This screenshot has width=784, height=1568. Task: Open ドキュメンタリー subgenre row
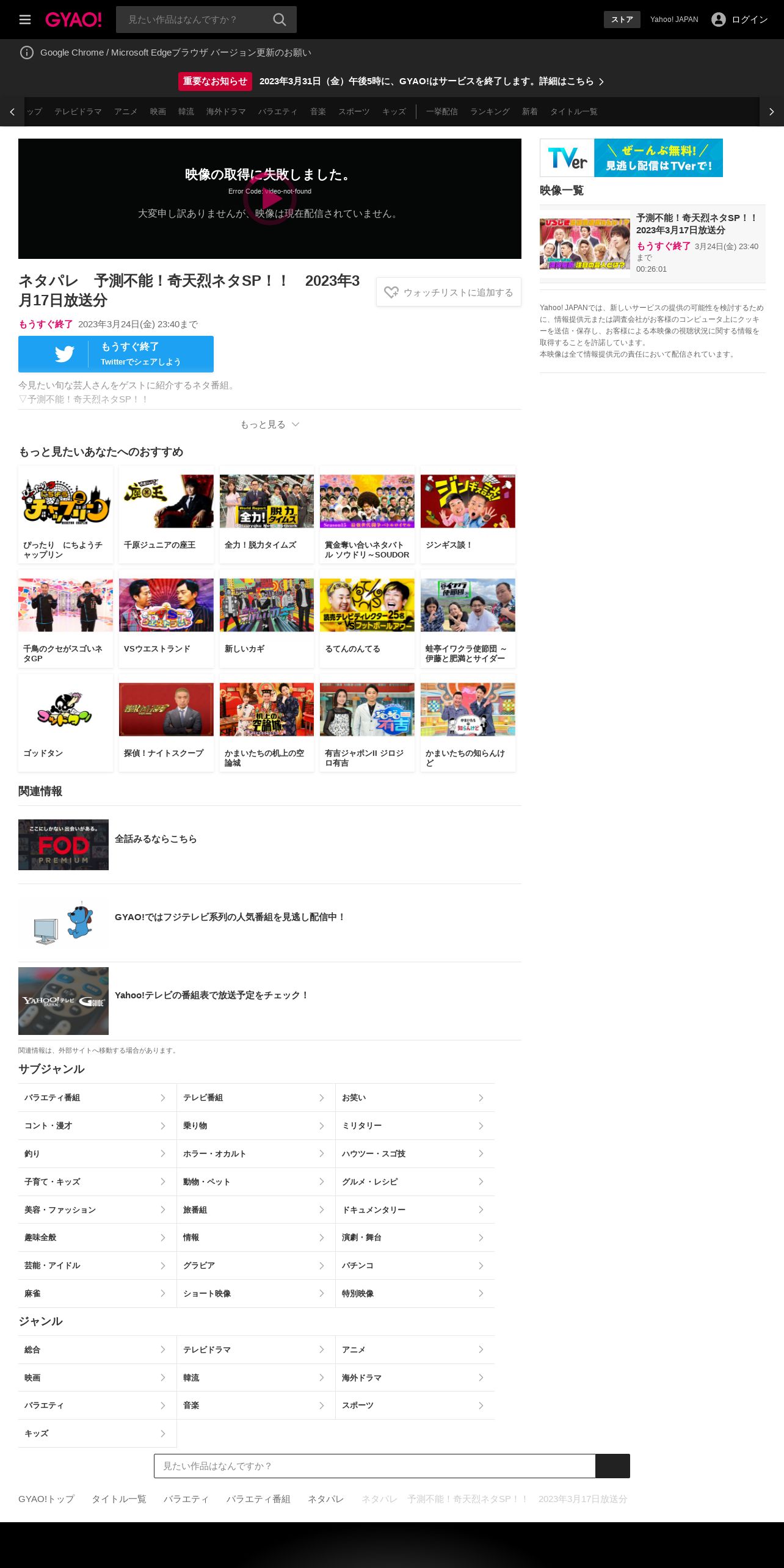415,1210
